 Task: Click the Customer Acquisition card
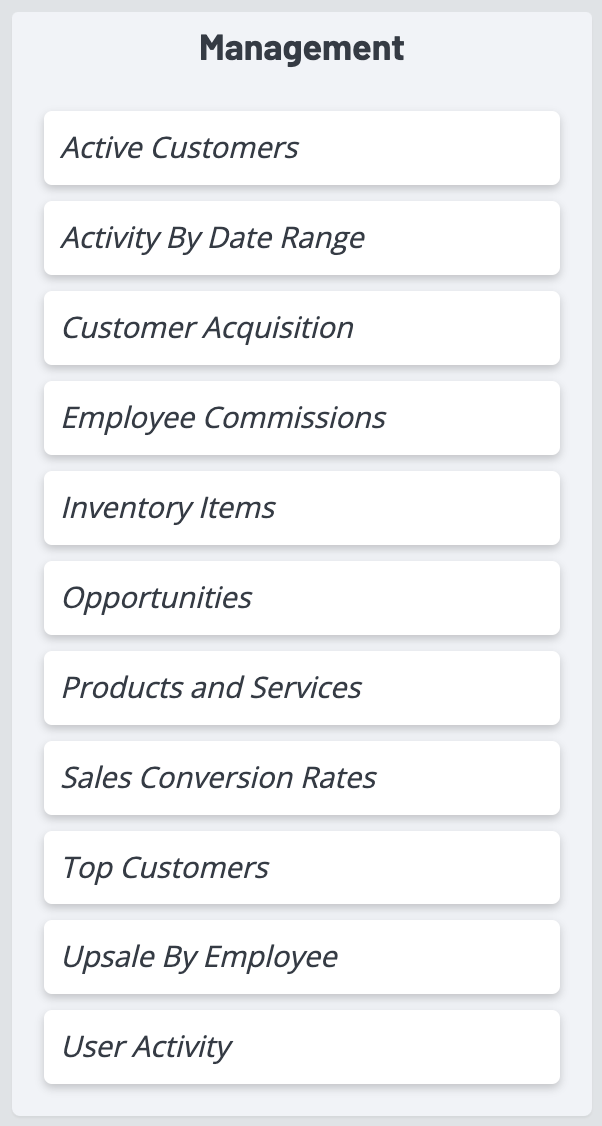click(301, 328)
